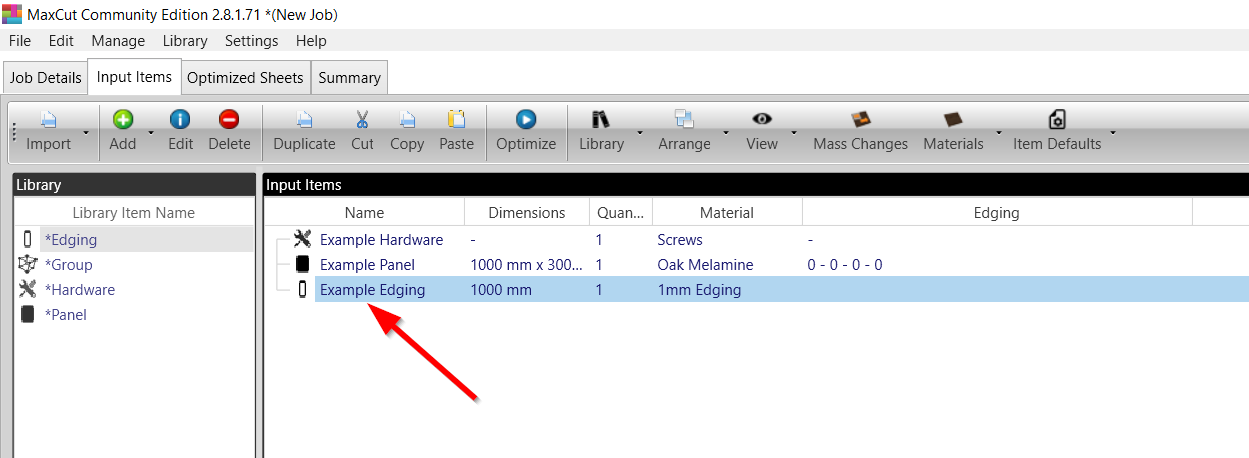The image size is (1249, 458).
Task: Select the Example Panel row
Action: click(x=756, y=265)
